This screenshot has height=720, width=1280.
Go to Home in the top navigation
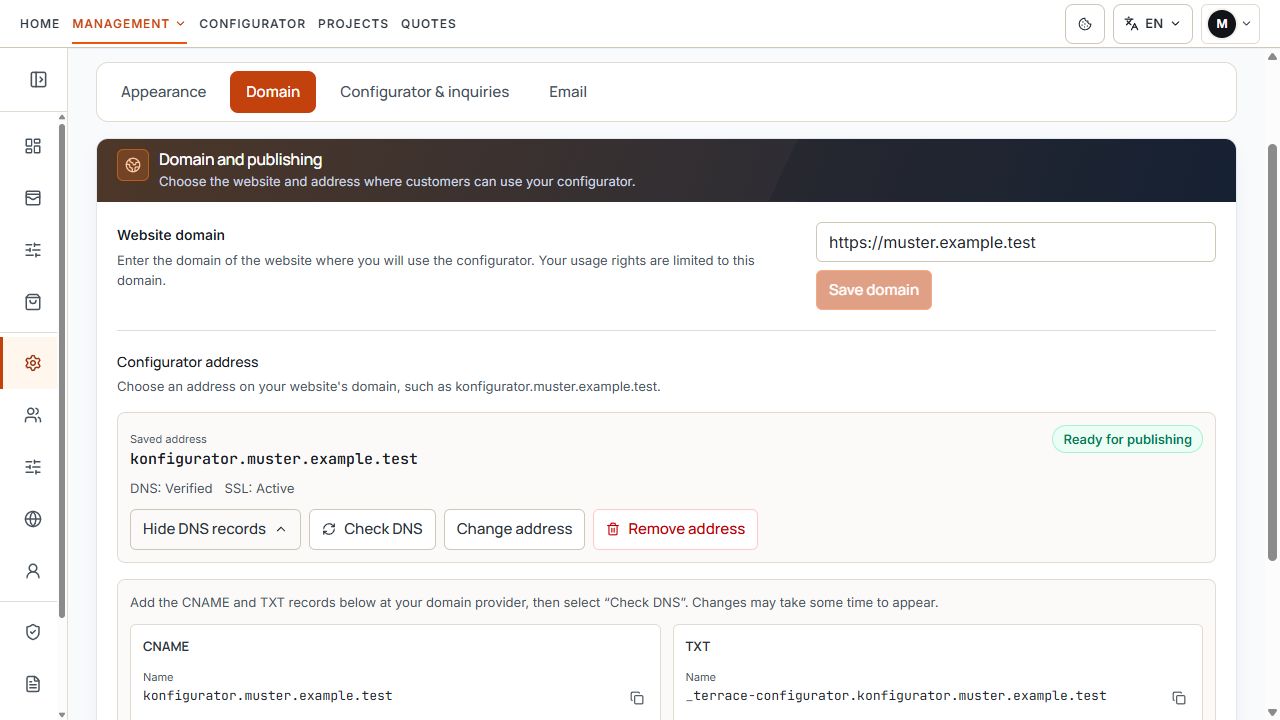pos(40,23)
